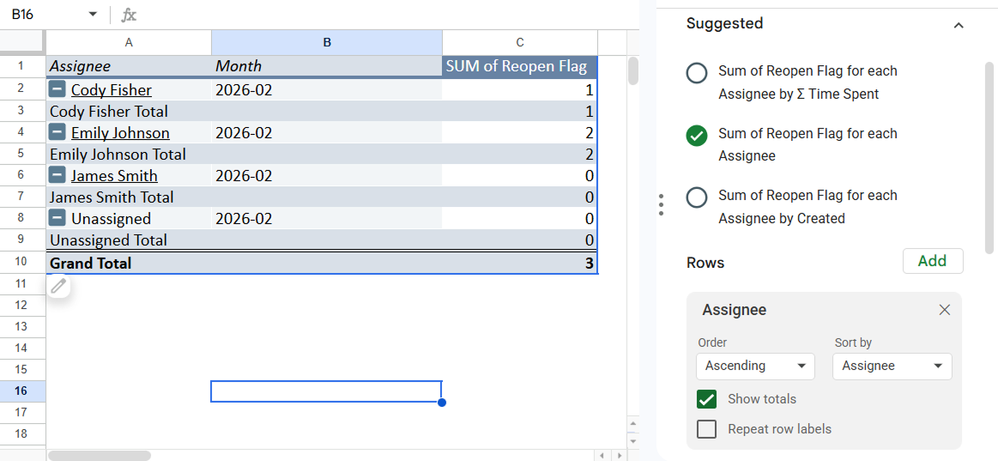Click the three-dot panel resize handle
Viewport: 998px width, 461px height.
pos(661,205)
